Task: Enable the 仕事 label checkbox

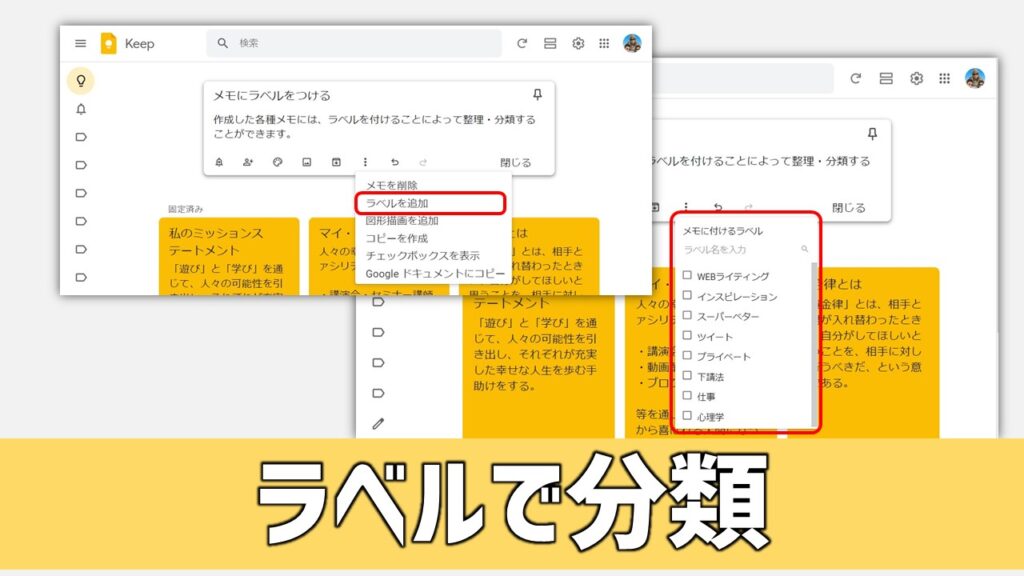Action: (687, 396)
